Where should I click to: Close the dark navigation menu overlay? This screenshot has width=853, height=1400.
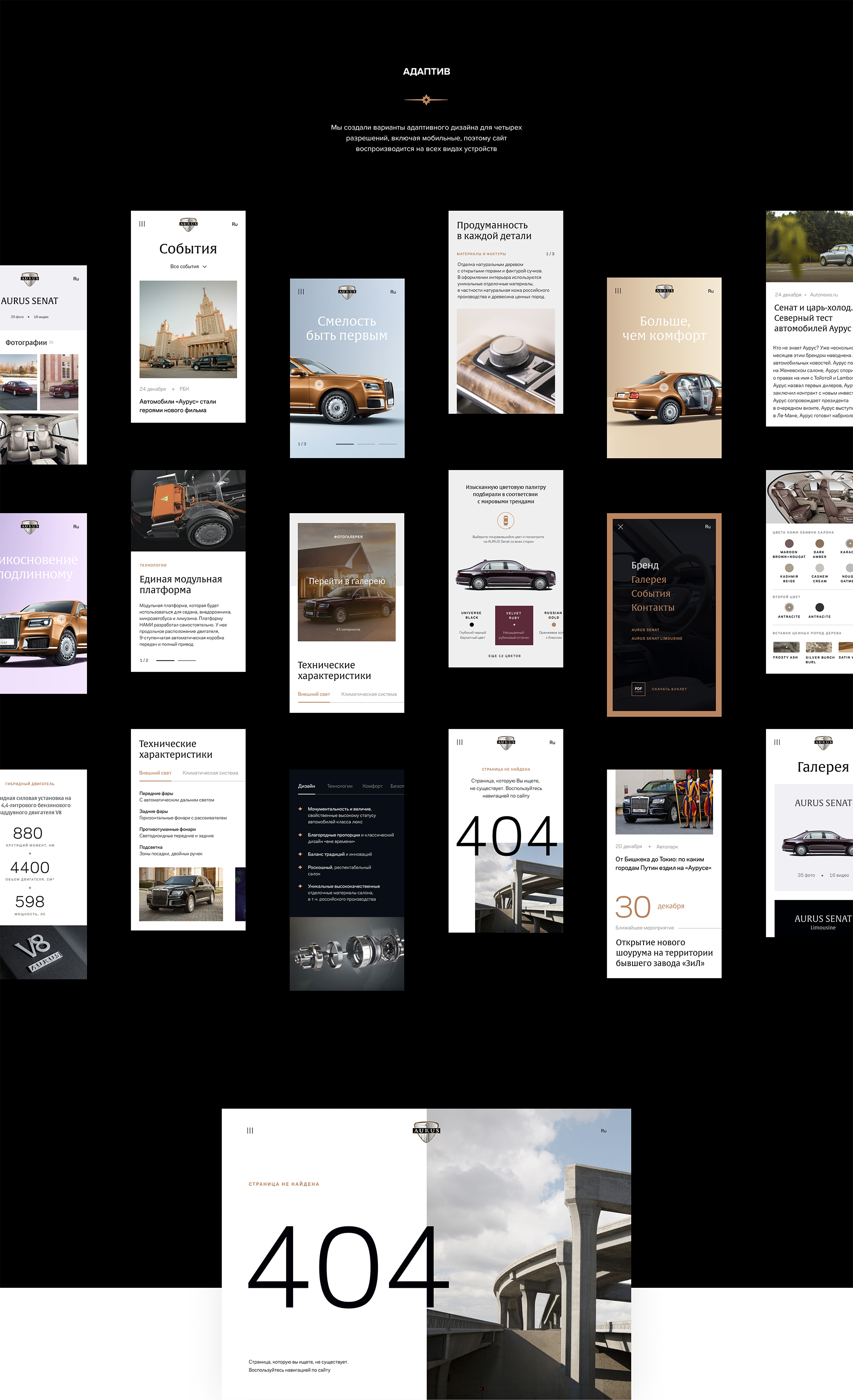click(620, 527)
